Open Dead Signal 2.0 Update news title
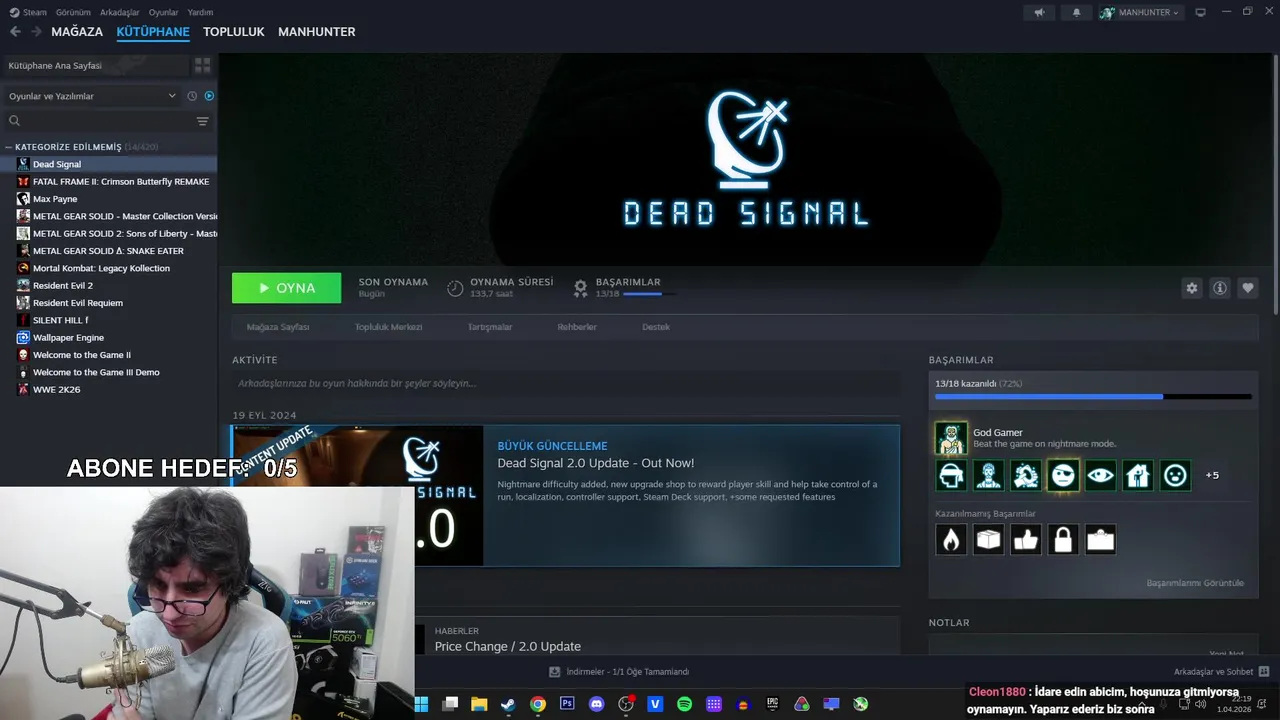The height and width of the screenshot is (720, 1280). coord(595,463)
